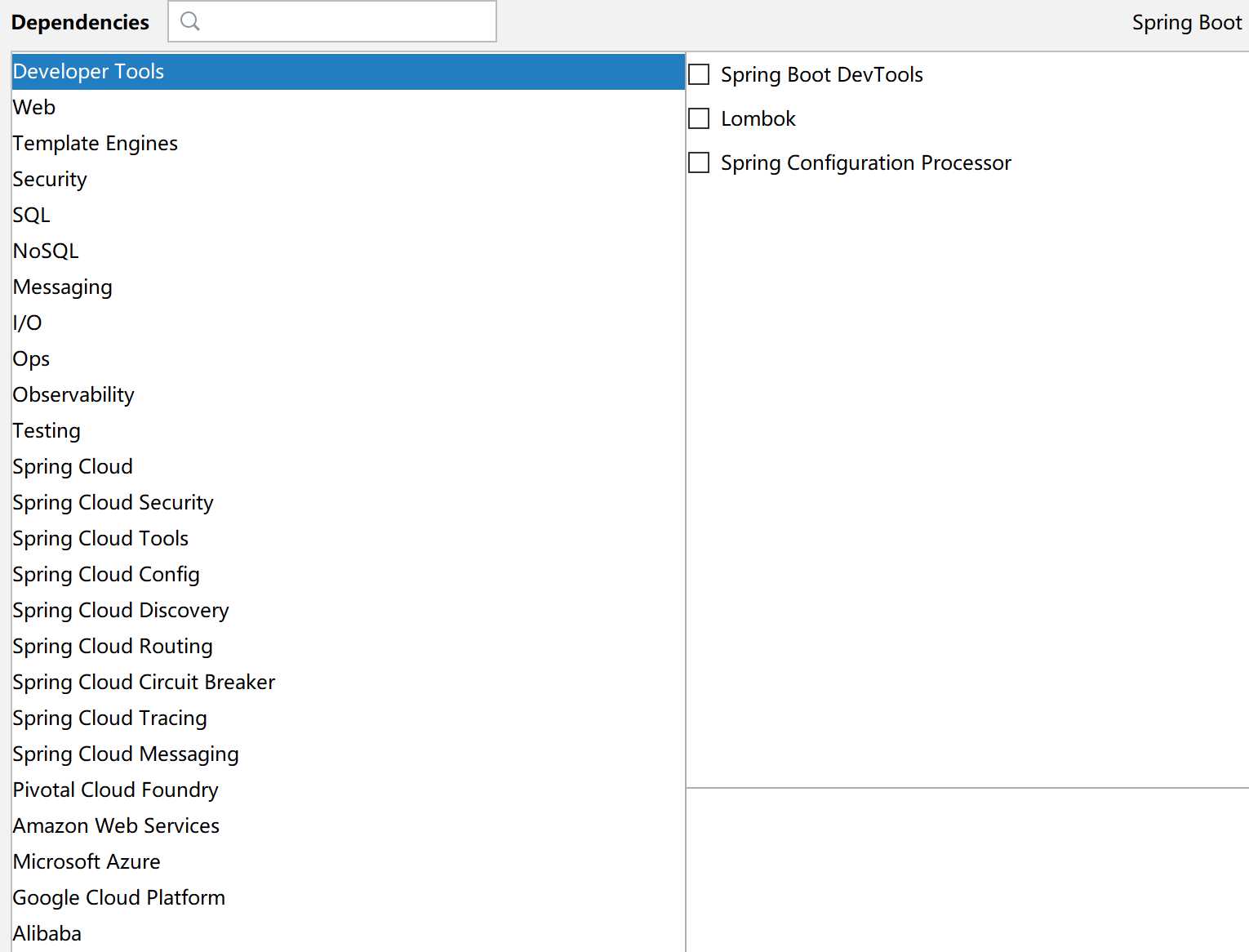Choose the Security category

point(349,180)
